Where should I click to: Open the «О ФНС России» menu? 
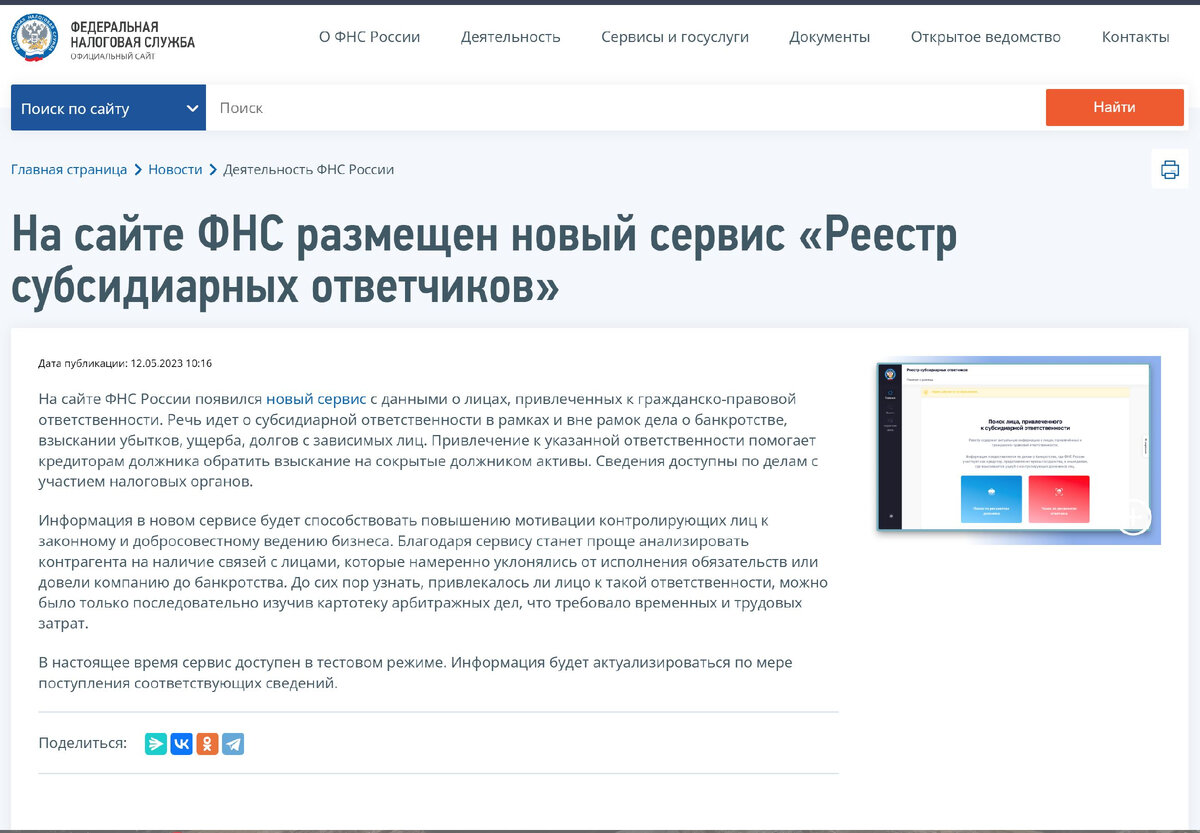click(x=369, y=37)
